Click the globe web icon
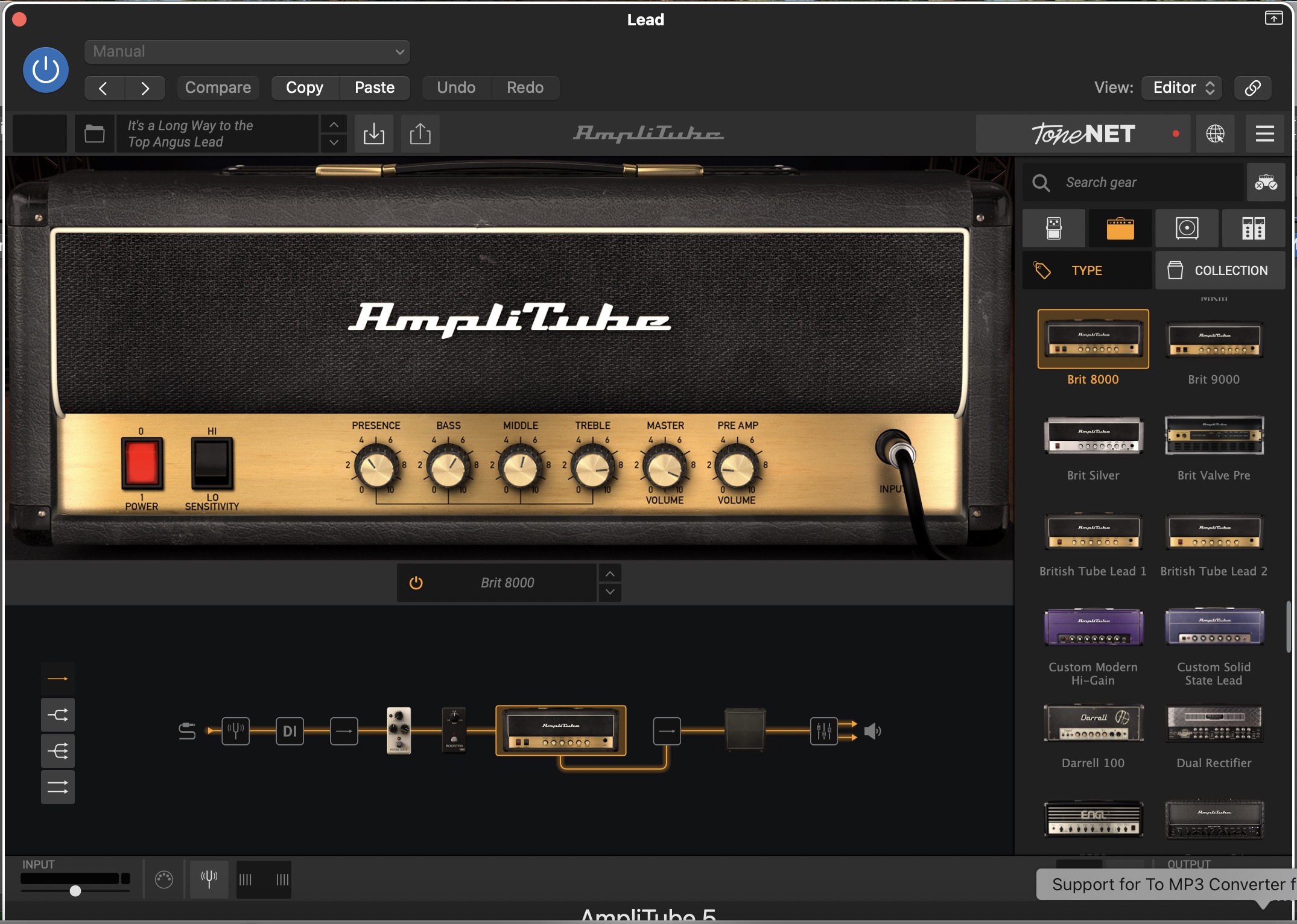 tap(1215, 133)
